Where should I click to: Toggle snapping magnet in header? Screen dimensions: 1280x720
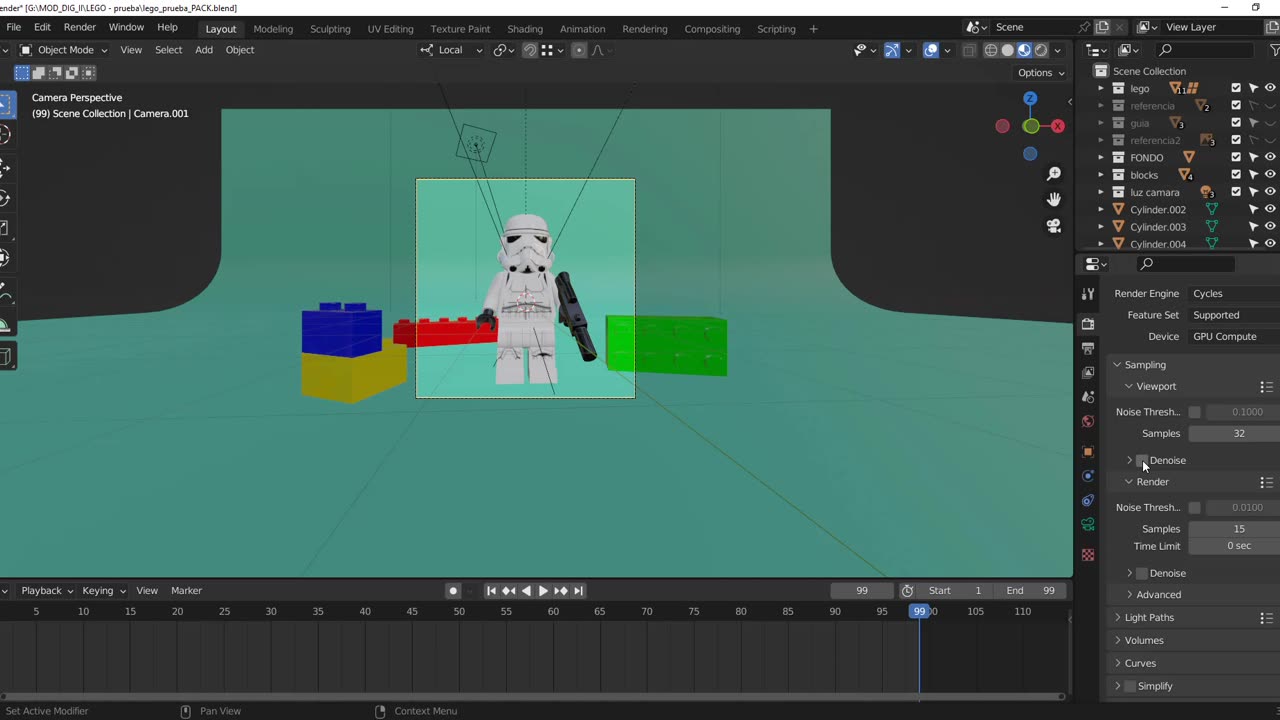[x=530, y=50]
